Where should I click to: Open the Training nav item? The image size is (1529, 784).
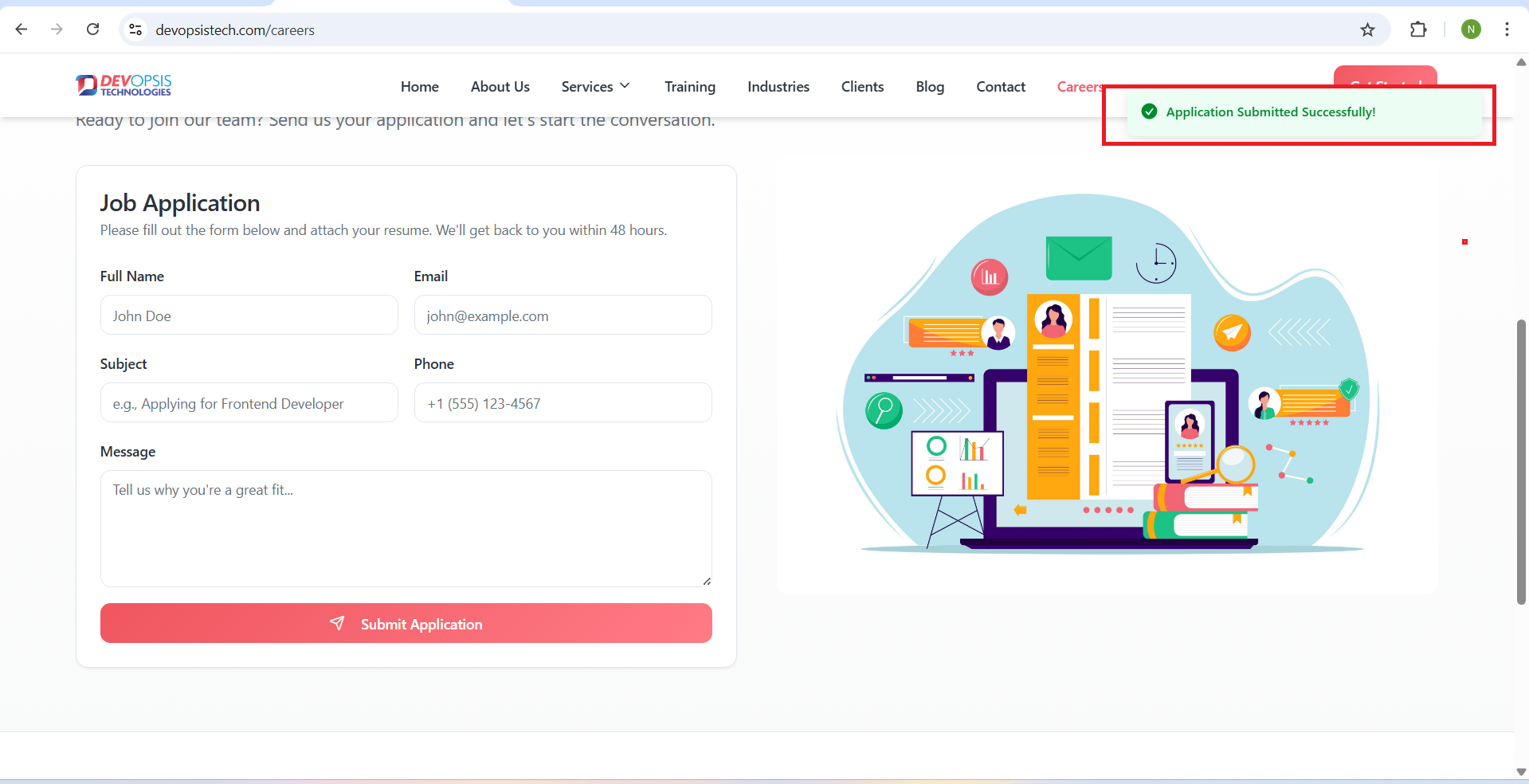click(x=690, y=86)
